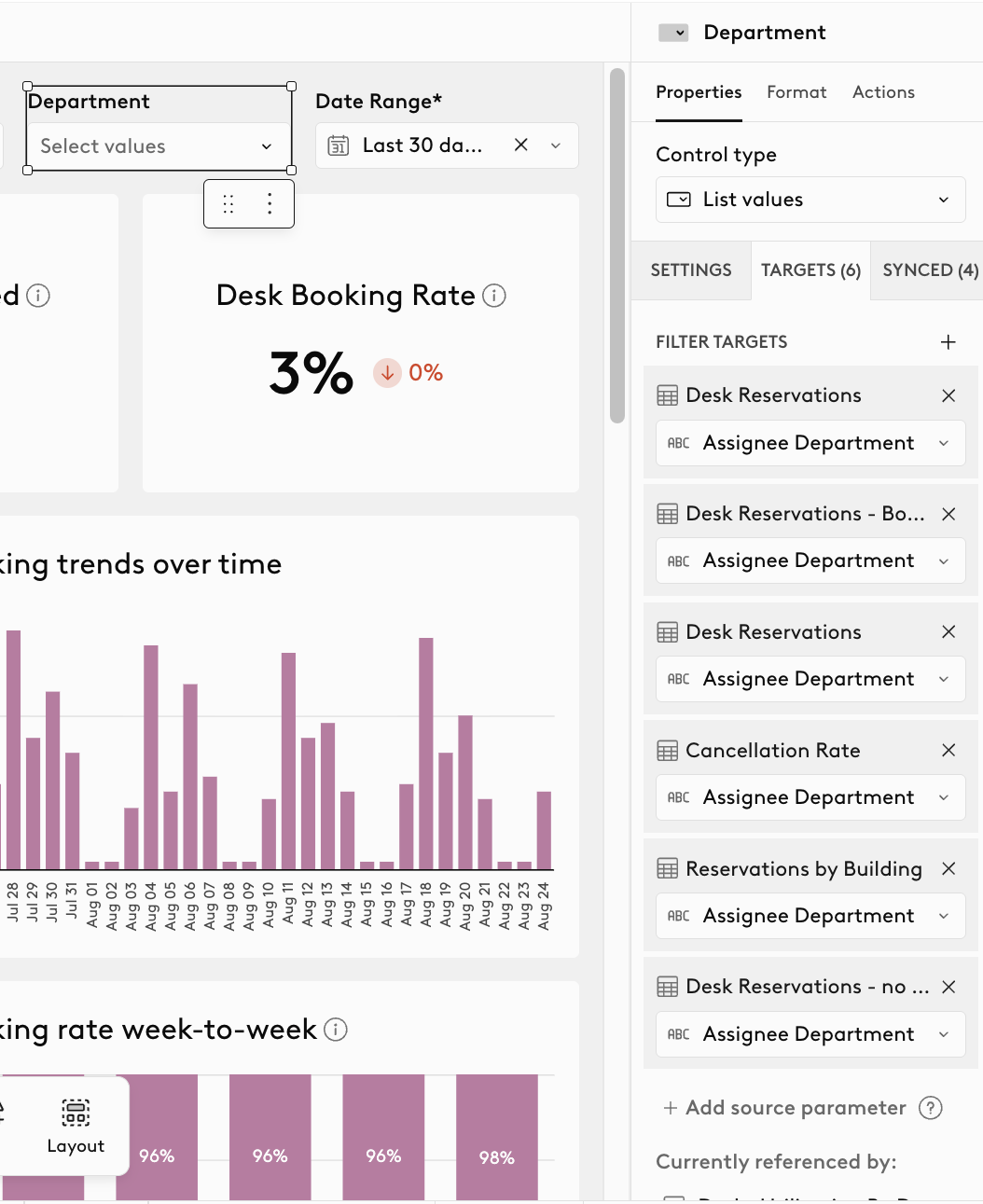
Task: Click the vertical scrollbar of the dashboard
Action: (x=616, y=245)
